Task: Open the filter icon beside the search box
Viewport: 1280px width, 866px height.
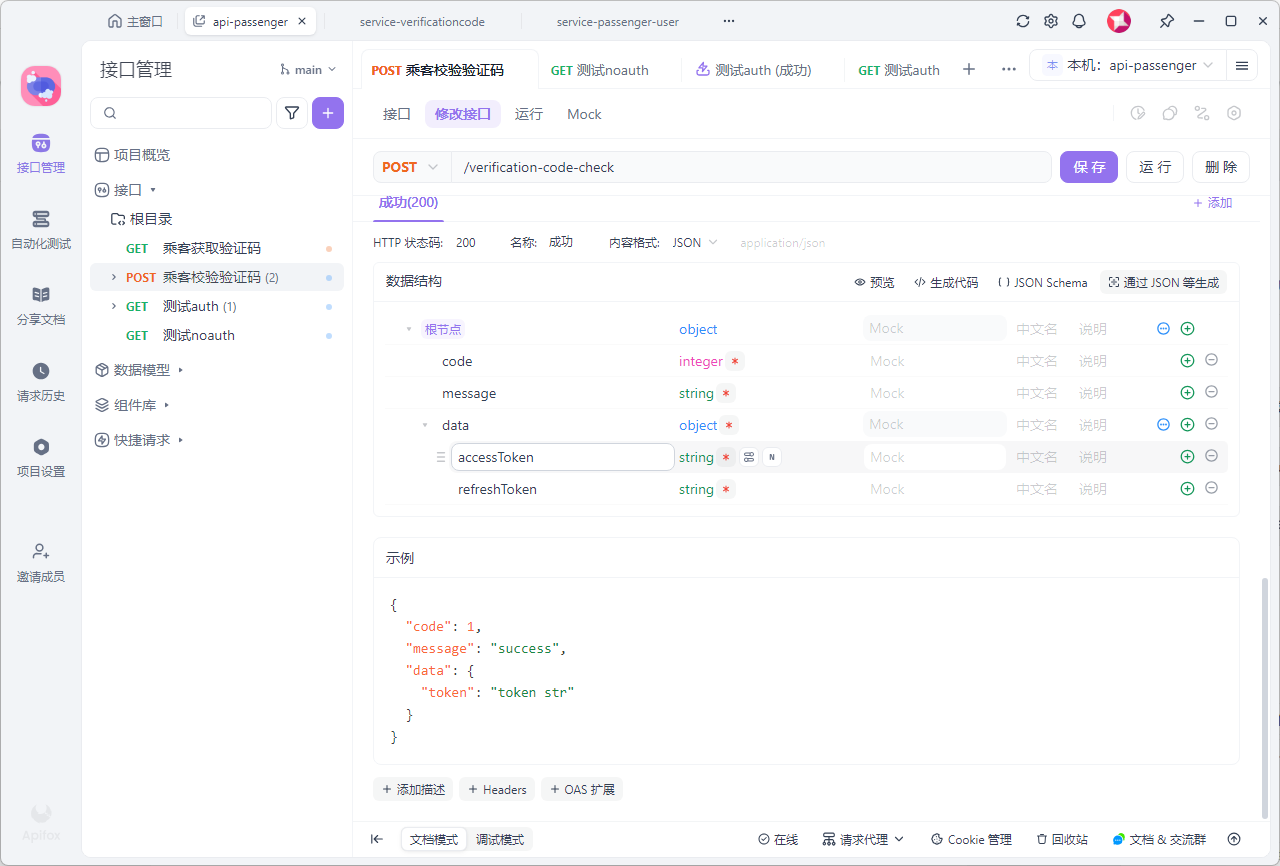Action: (x=292, y=113)
